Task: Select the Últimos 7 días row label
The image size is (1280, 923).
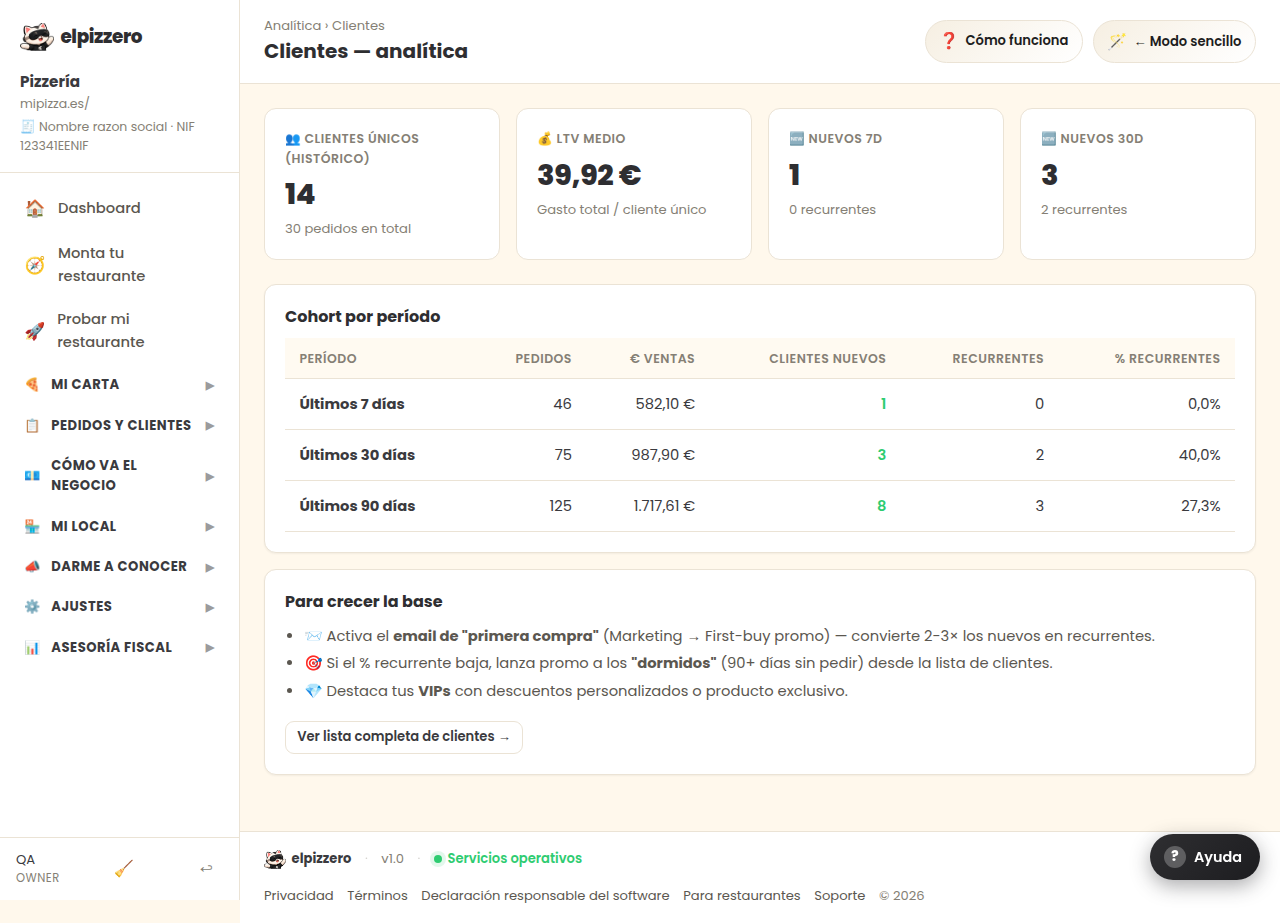Action: click(x=352, y=404)
